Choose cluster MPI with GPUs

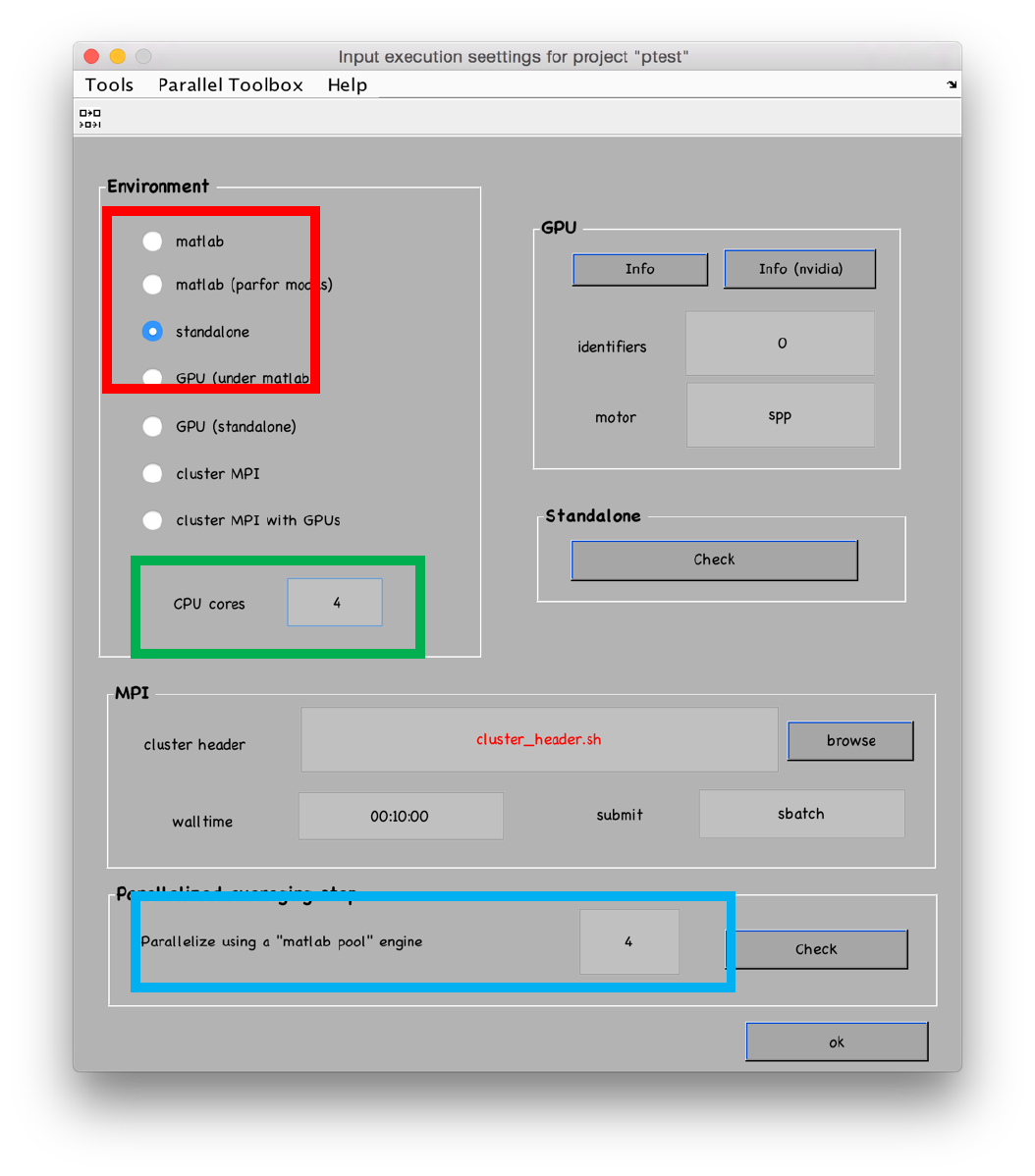click(152, 520)
